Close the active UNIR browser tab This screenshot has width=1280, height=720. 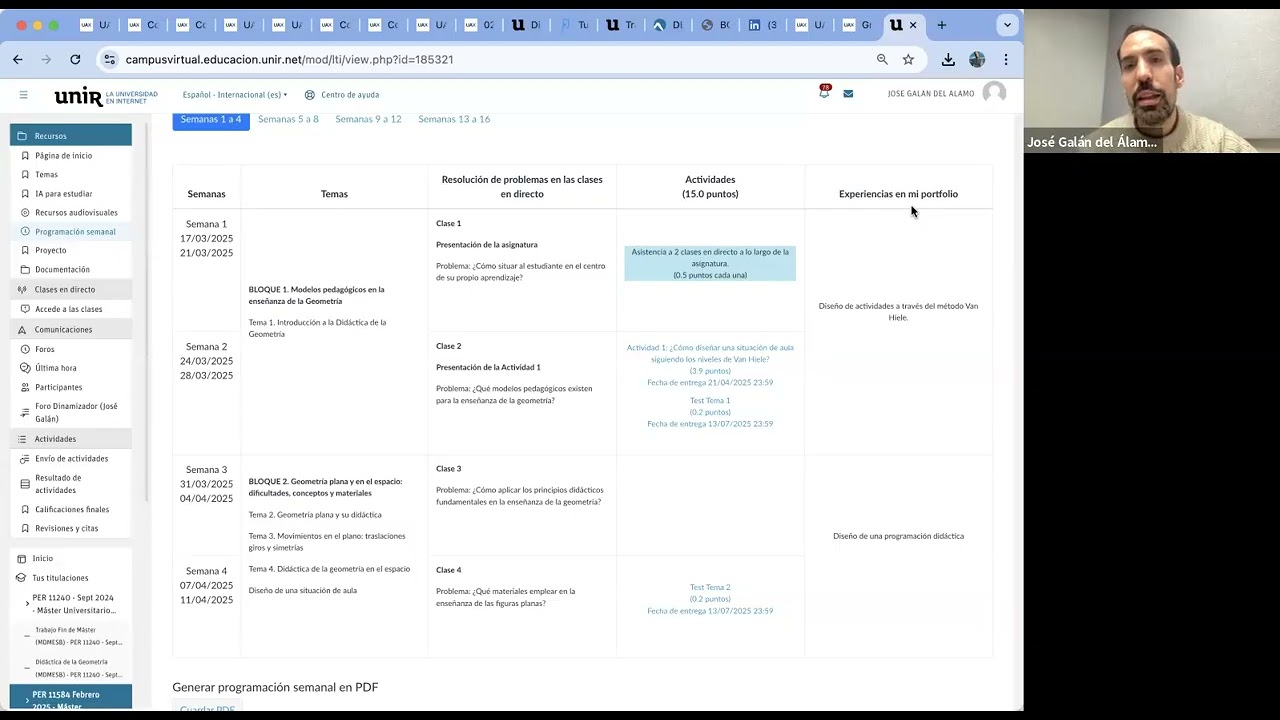[x=912, y=25]
